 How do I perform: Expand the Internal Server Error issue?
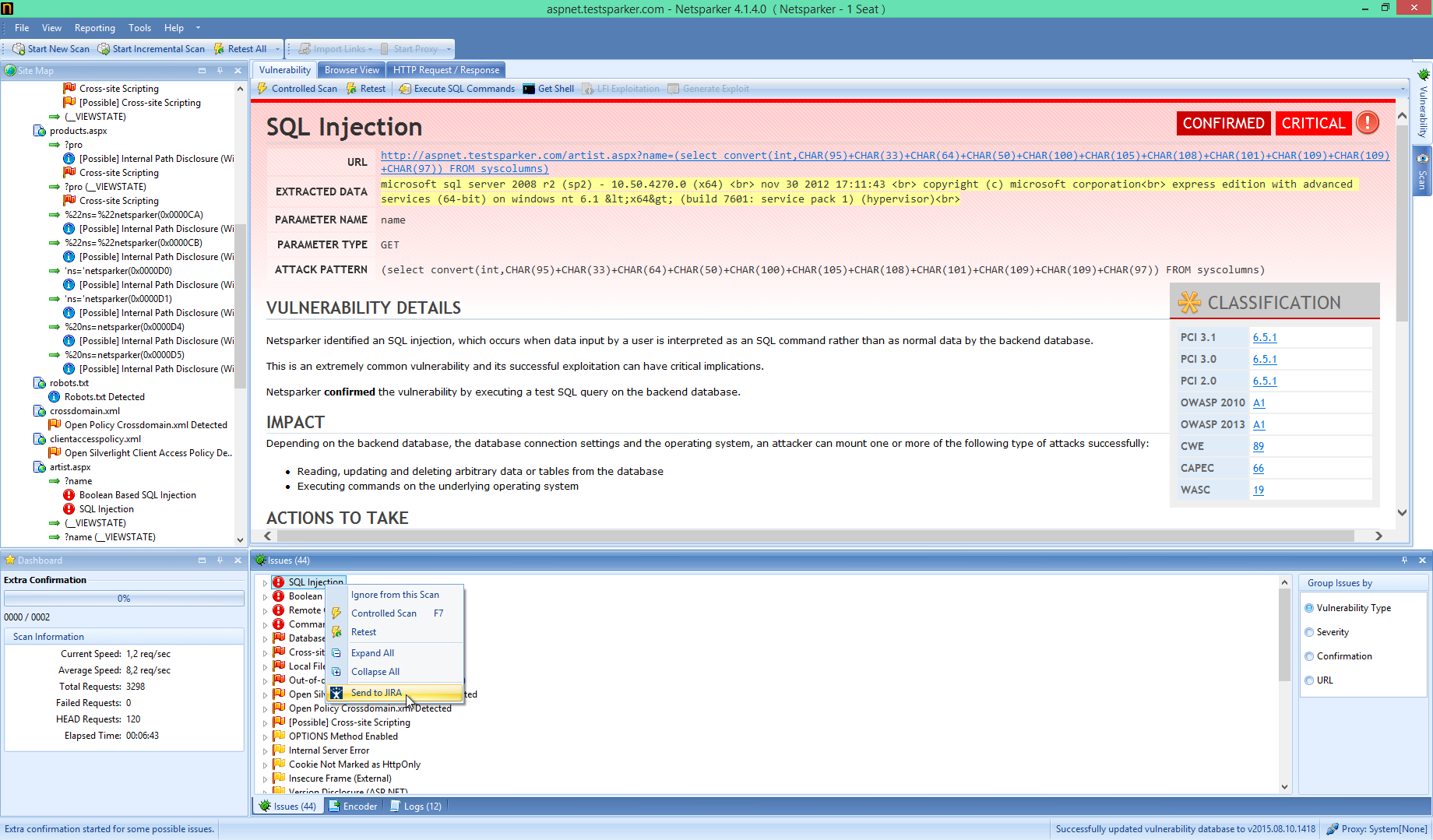pos(266,750)
